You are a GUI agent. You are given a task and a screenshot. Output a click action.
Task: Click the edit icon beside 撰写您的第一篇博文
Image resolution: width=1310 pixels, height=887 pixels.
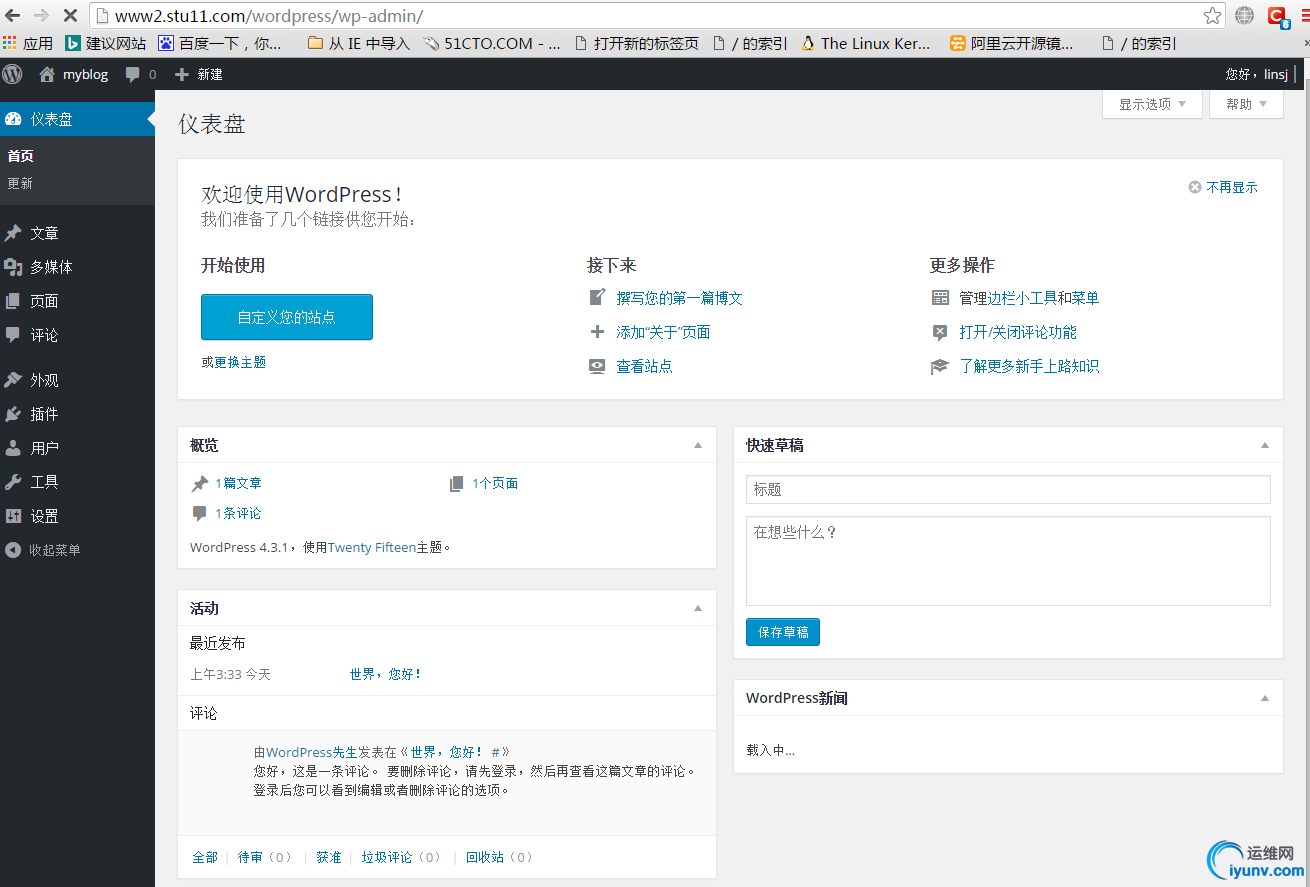pyautogui.click(x=597, y=298)
